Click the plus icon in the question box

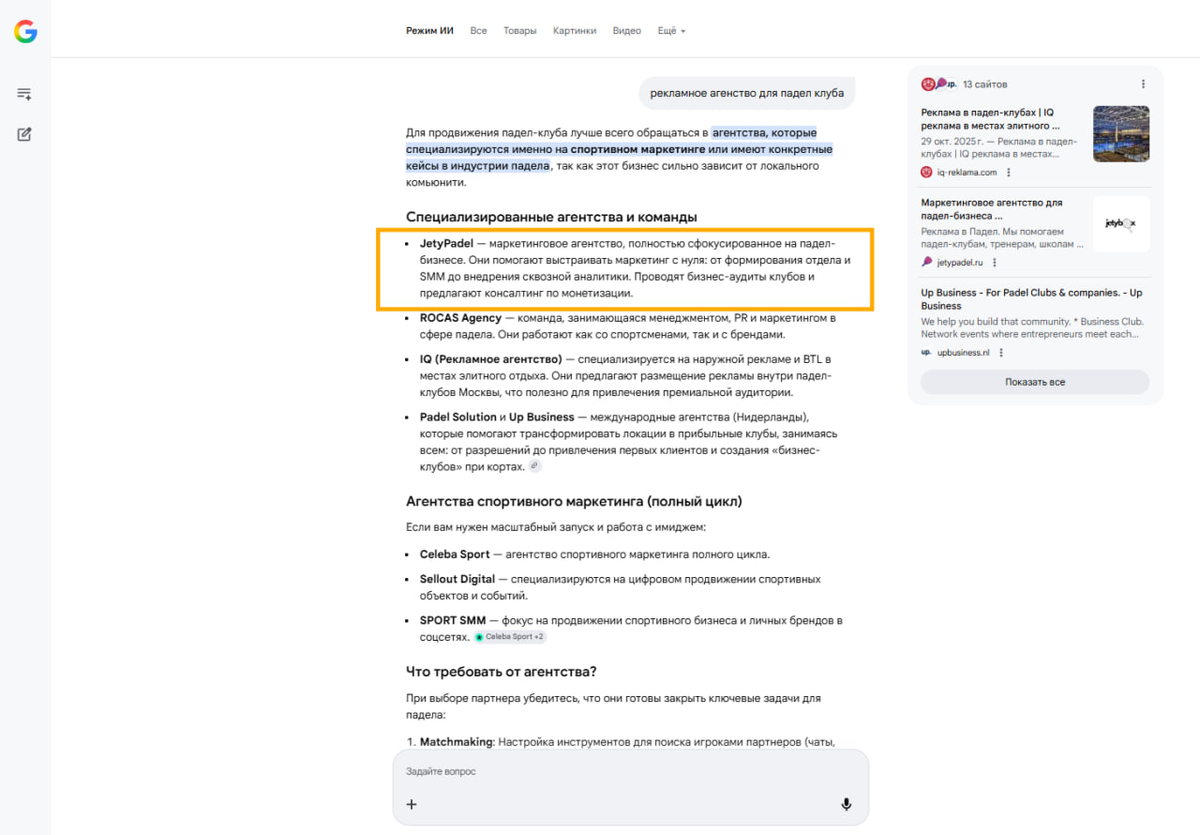tap(410, 803)
